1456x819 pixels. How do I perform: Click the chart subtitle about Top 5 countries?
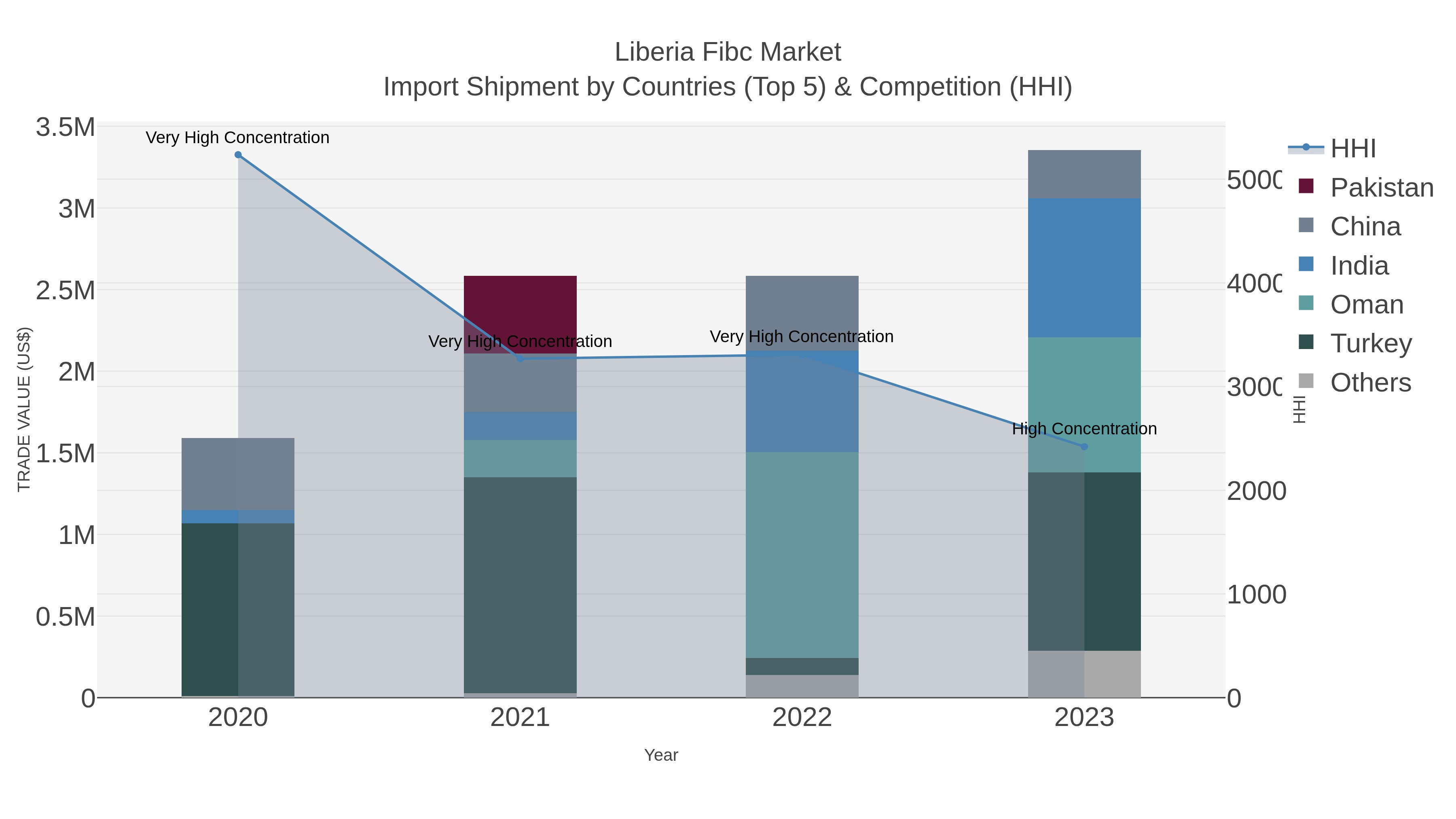point(728,87)
